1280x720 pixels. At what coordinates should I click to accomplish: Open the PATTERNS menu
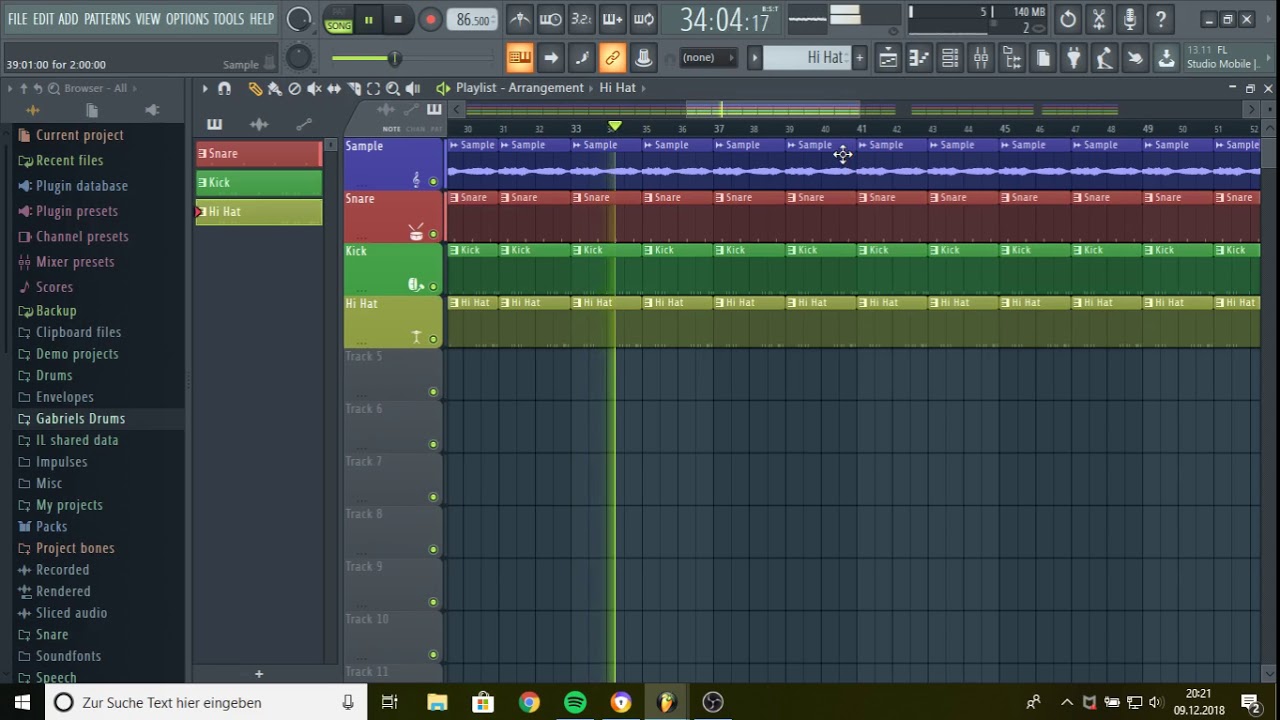pyautogui.click(x=106, y=19)
